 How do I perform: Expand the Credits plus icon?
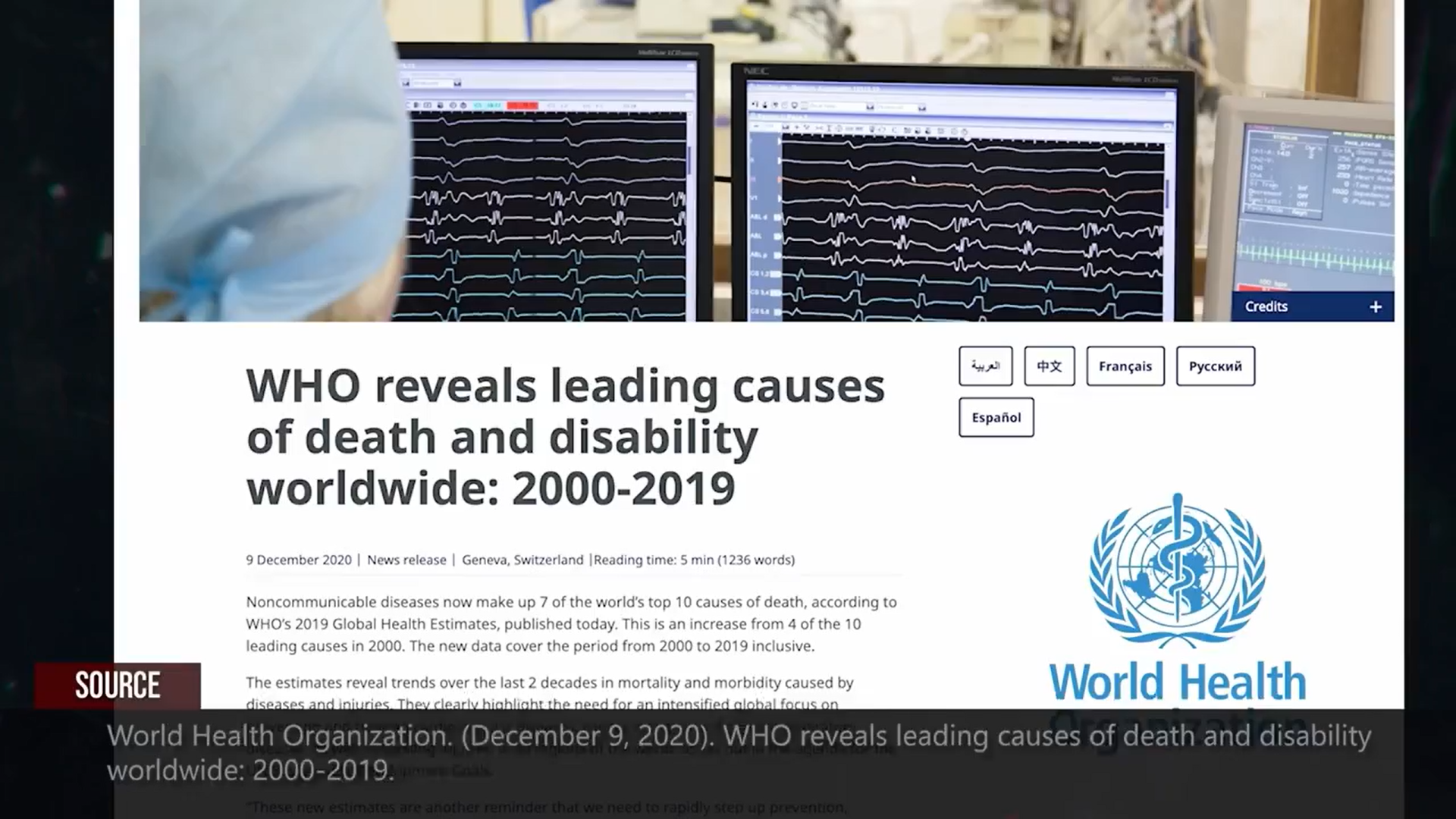pyautogui.click(x=1375, y=307)
